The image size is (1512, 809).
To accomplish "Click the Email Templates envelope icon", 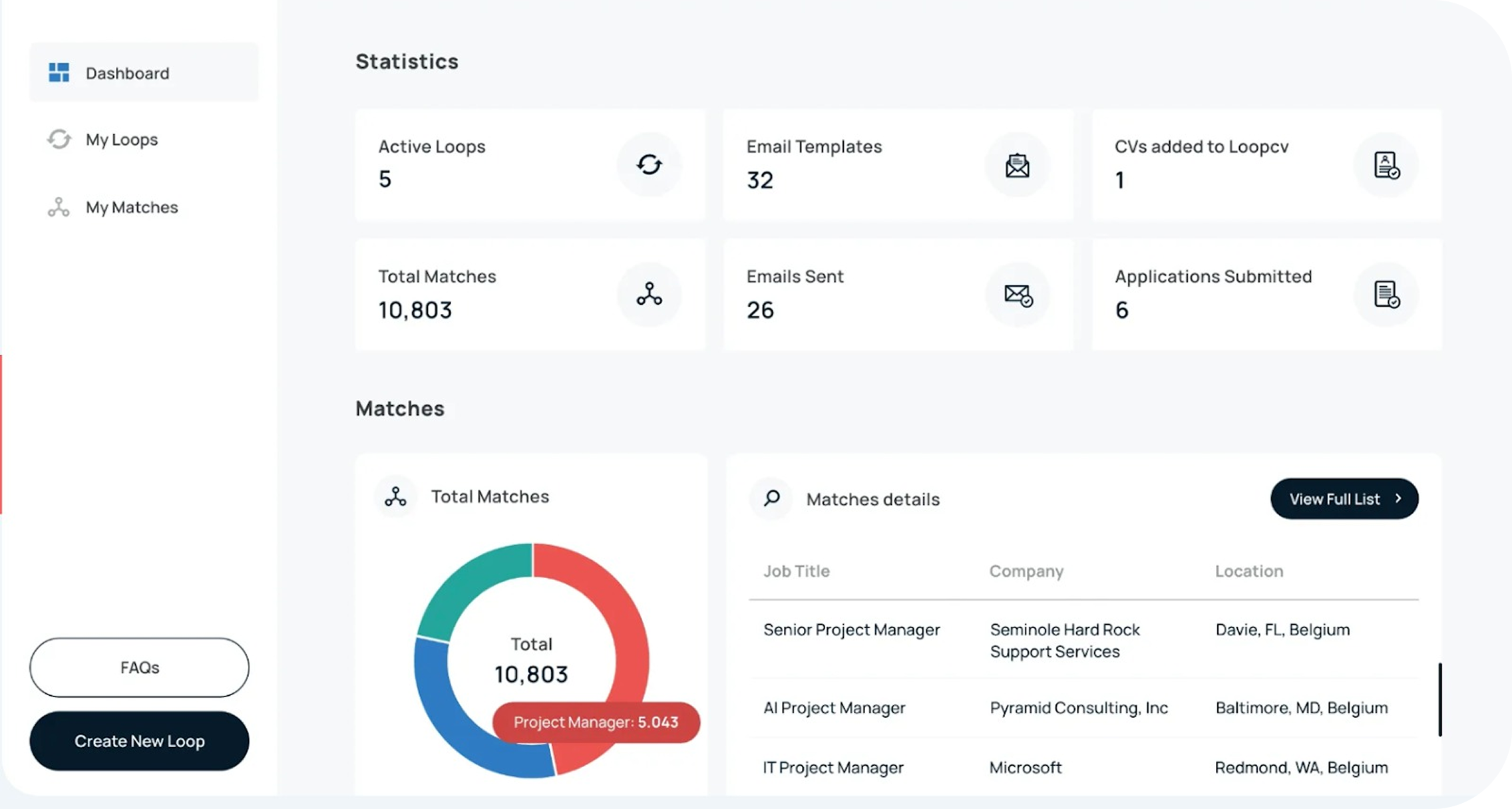I will [1017, 165].
